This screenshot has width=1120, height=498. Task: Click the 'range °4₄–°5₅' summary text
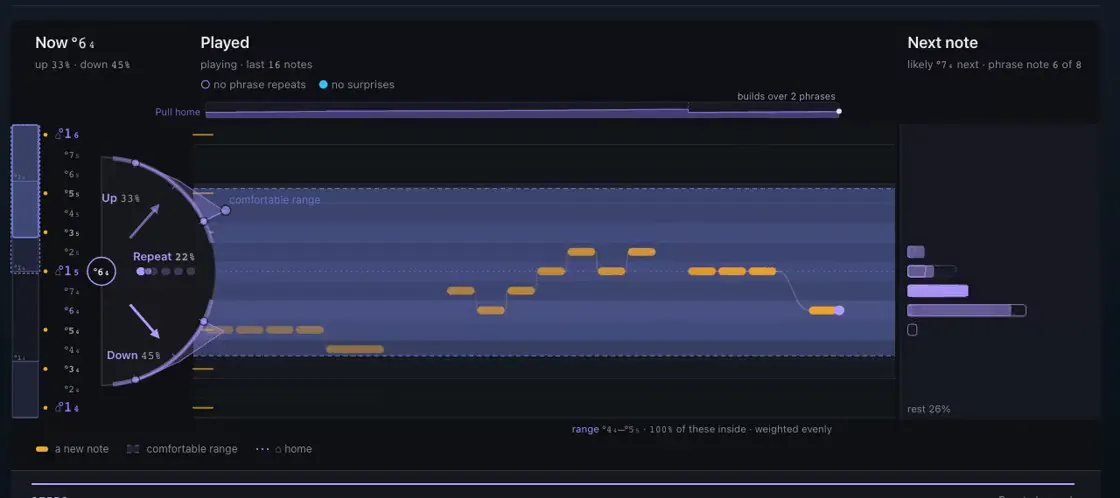(604, 429)
